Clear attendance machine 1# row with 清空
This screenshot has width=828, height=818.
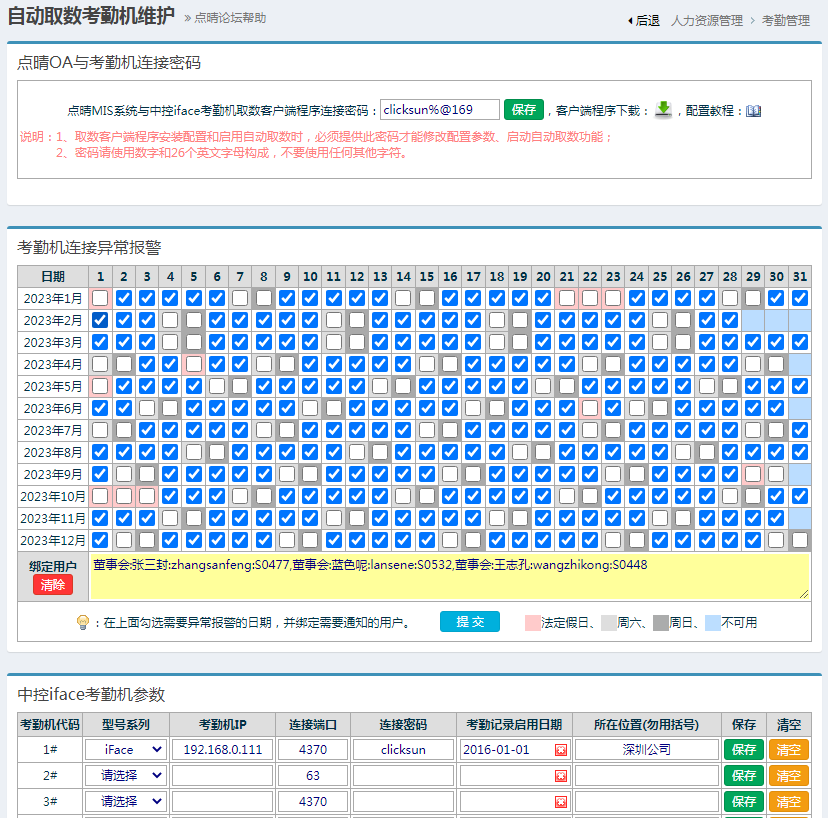788,750
